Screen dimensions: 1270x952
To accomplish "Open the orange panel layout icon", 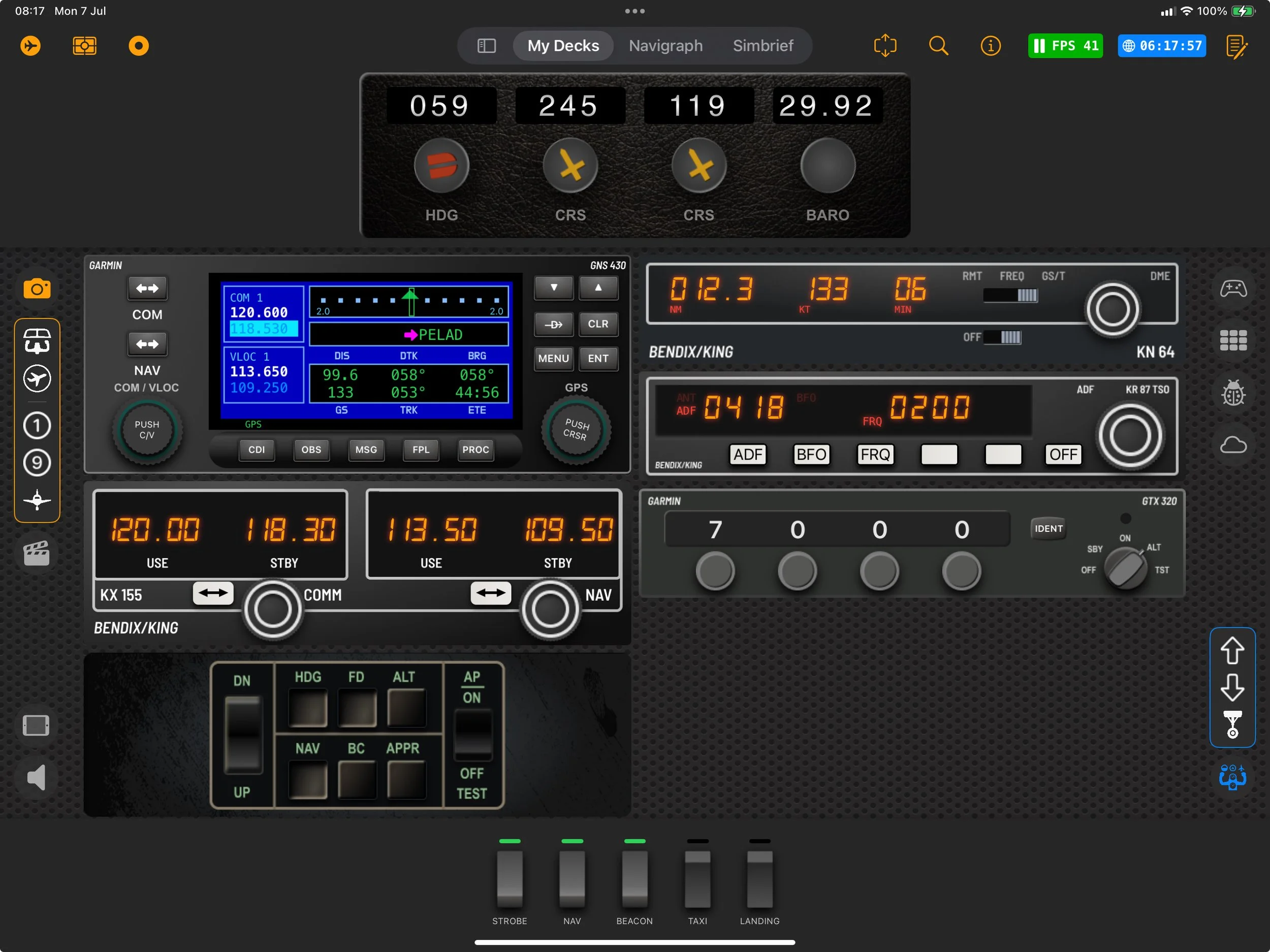I will pyautogui.click(x=84, y=46).
